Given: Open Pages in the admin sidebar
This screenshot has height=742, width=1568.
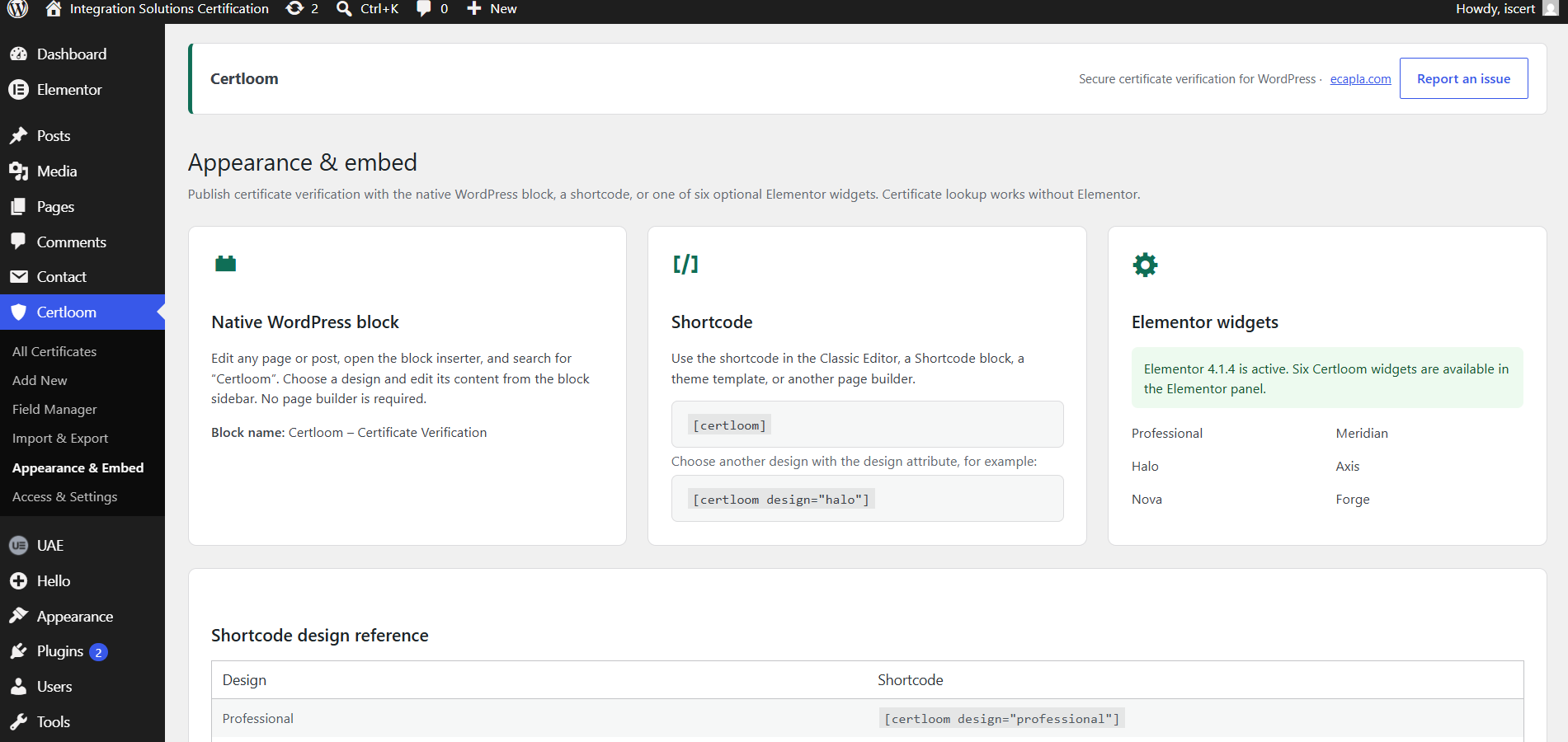Looking at the screenshot, I should coord(82,207).
